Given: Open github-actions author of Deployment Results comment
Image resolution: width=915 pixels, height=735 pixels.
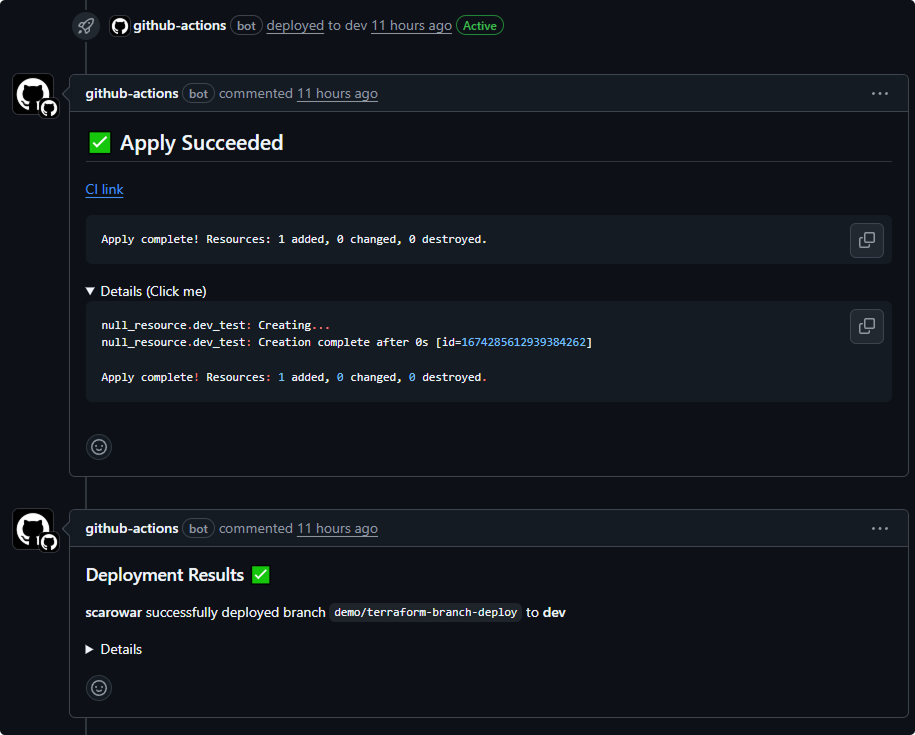Looking at the screenshot, I should [x=132, y=528].
